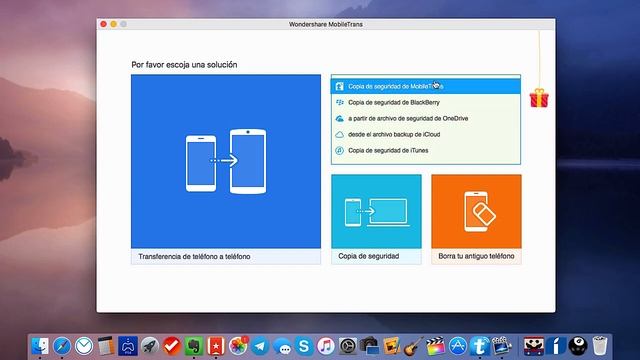The height and width of the screenshot is (360, 640).
Task: Select Copia de seguridad de iTunes option
Action: click(x=426, y=150)
